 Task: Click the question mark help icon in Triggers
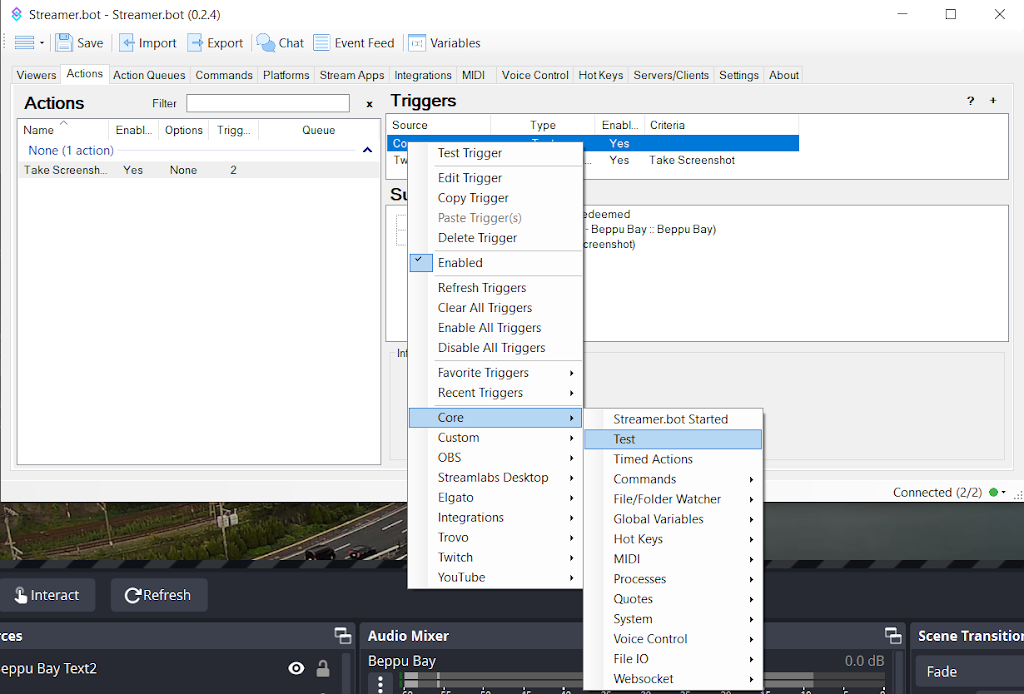tap(970, 101)
